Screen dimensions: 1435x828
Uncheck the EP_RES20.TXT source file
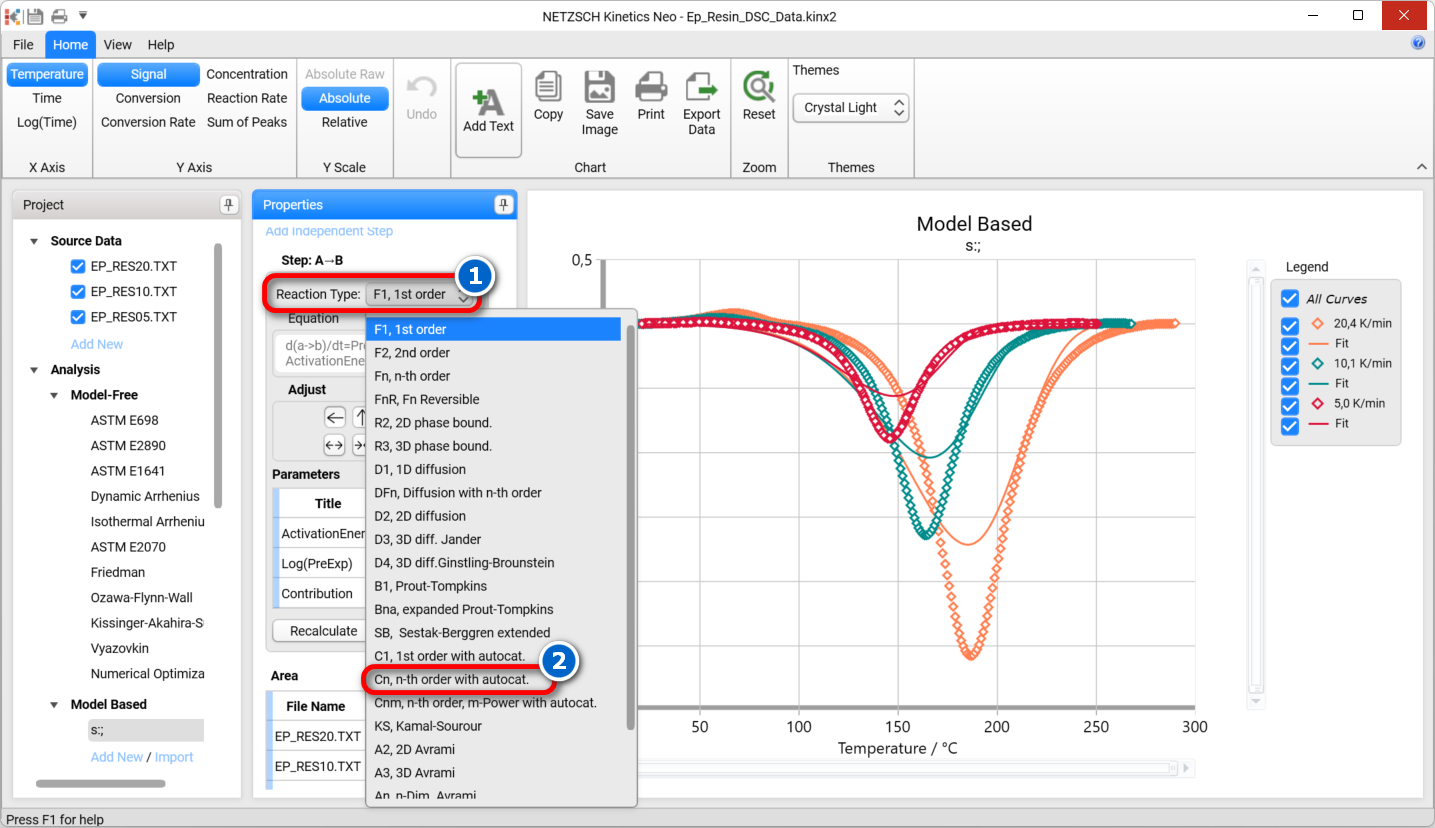pos(78,266)
